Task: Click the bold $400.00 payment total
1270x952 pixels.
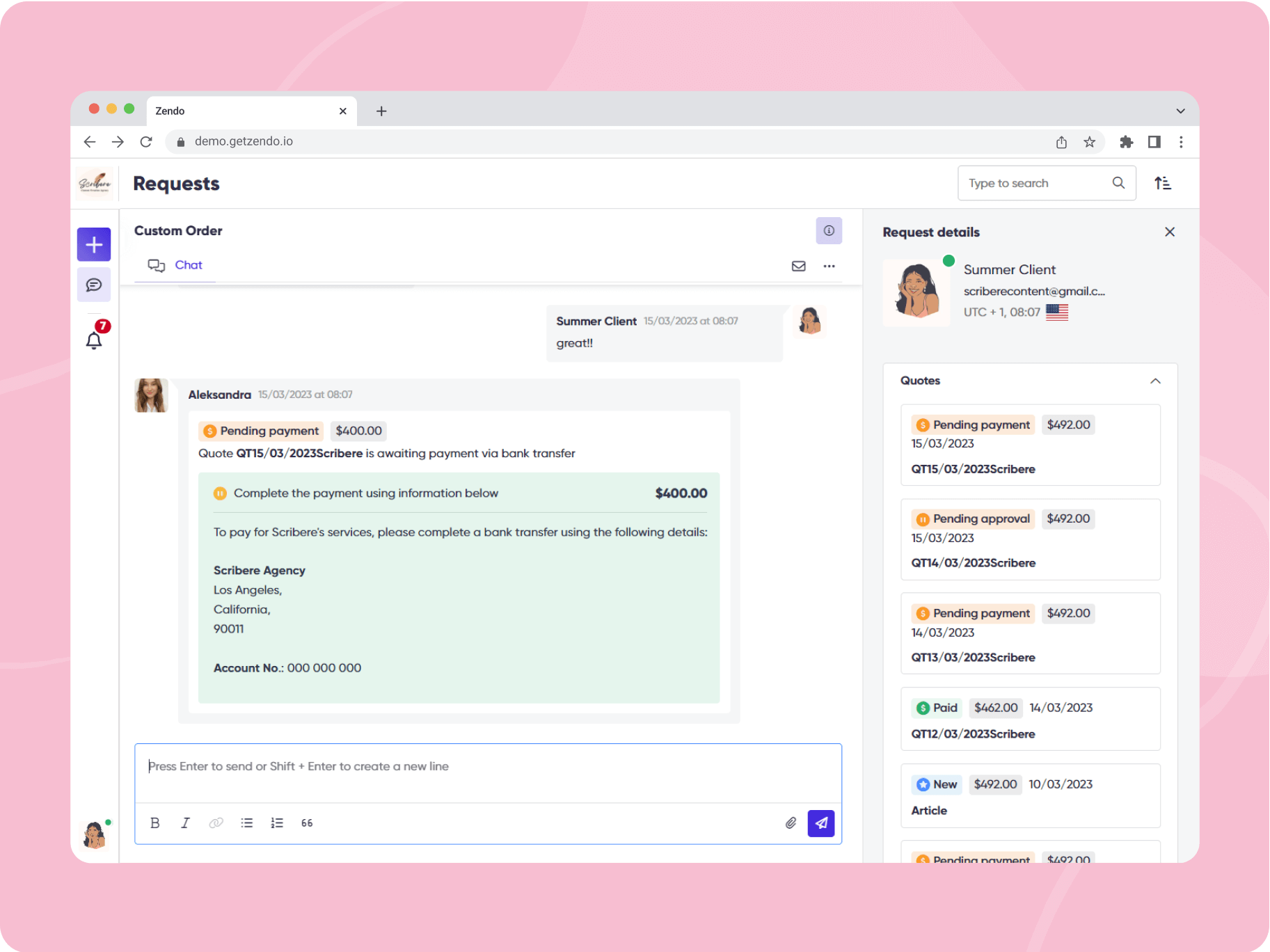Action: click(x=681, y=493)
